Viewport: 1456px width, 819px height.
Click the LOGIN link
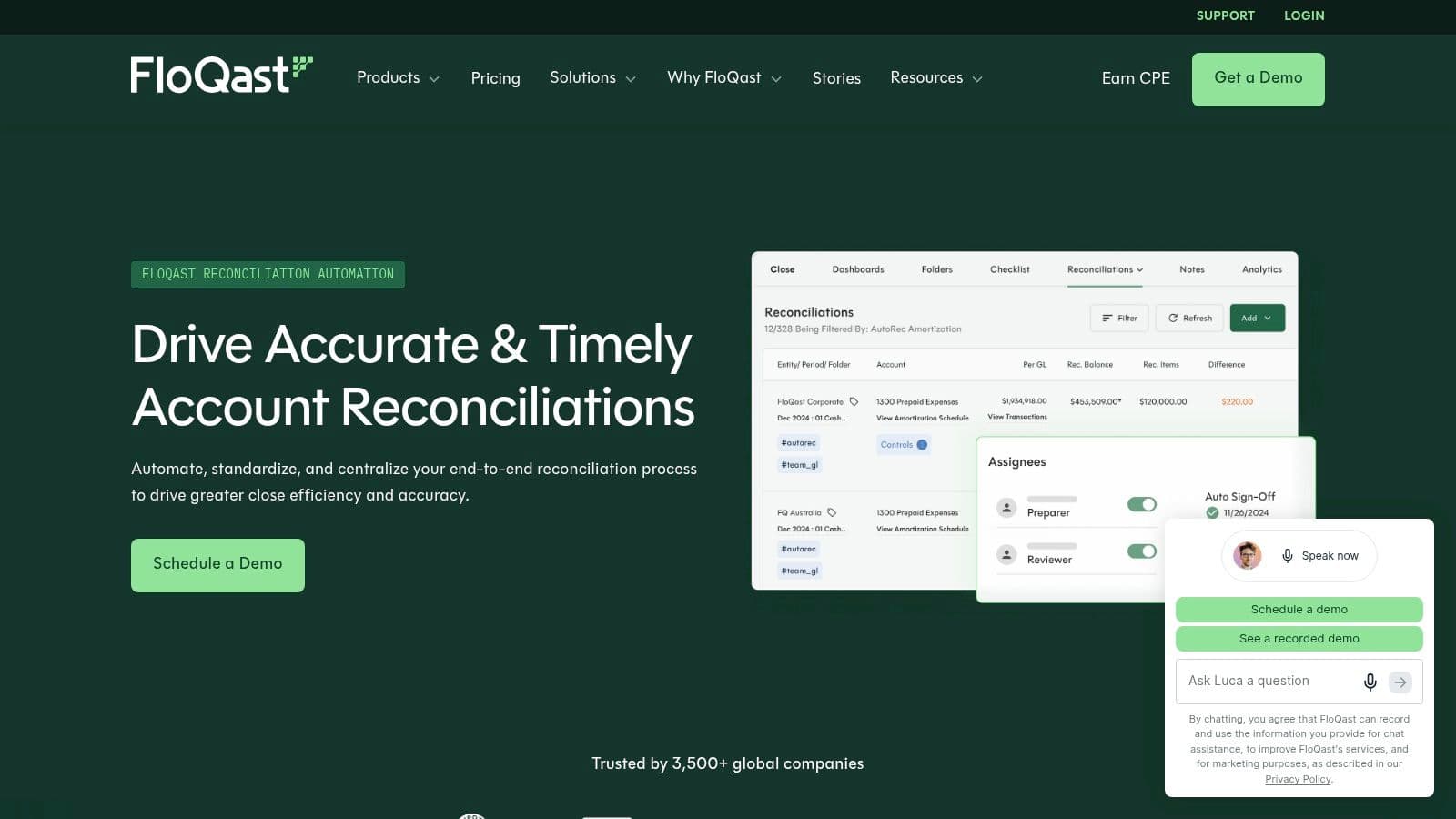[x=1304, y=15]
